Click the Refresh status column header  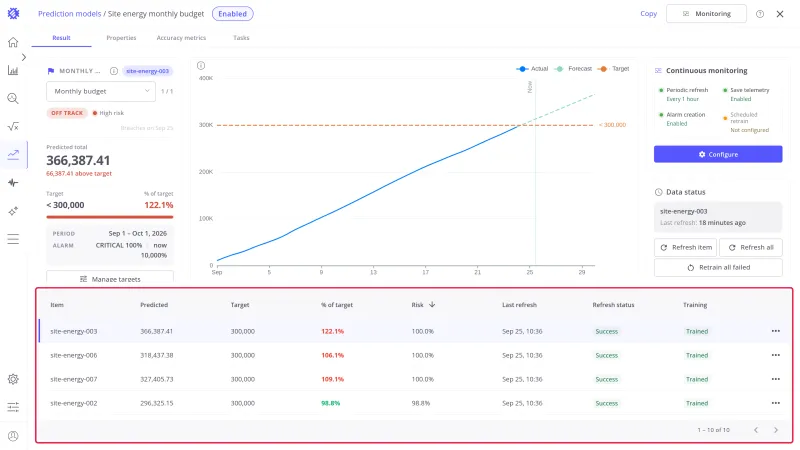click(x=613, y=305)
